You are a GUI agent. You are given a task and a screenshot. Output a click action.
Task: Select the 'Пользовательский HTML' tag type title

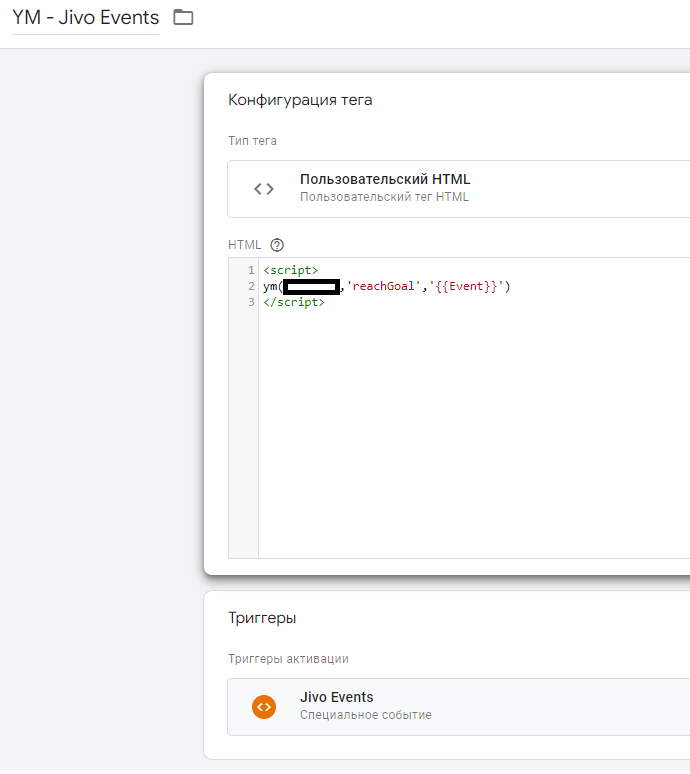coord(384,179)
